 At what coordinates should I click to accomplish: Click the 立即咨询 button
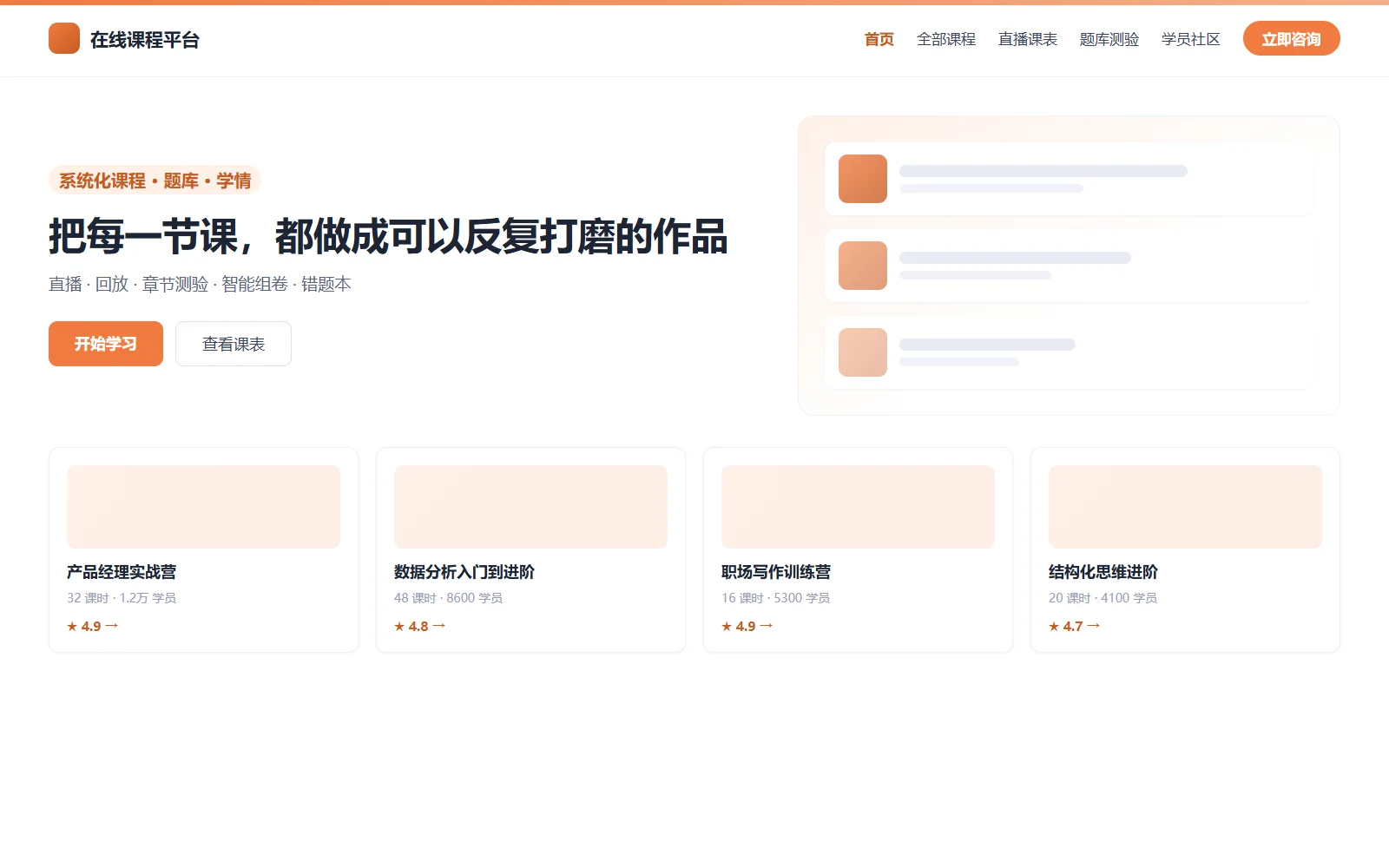click(x=1292, y=38)
